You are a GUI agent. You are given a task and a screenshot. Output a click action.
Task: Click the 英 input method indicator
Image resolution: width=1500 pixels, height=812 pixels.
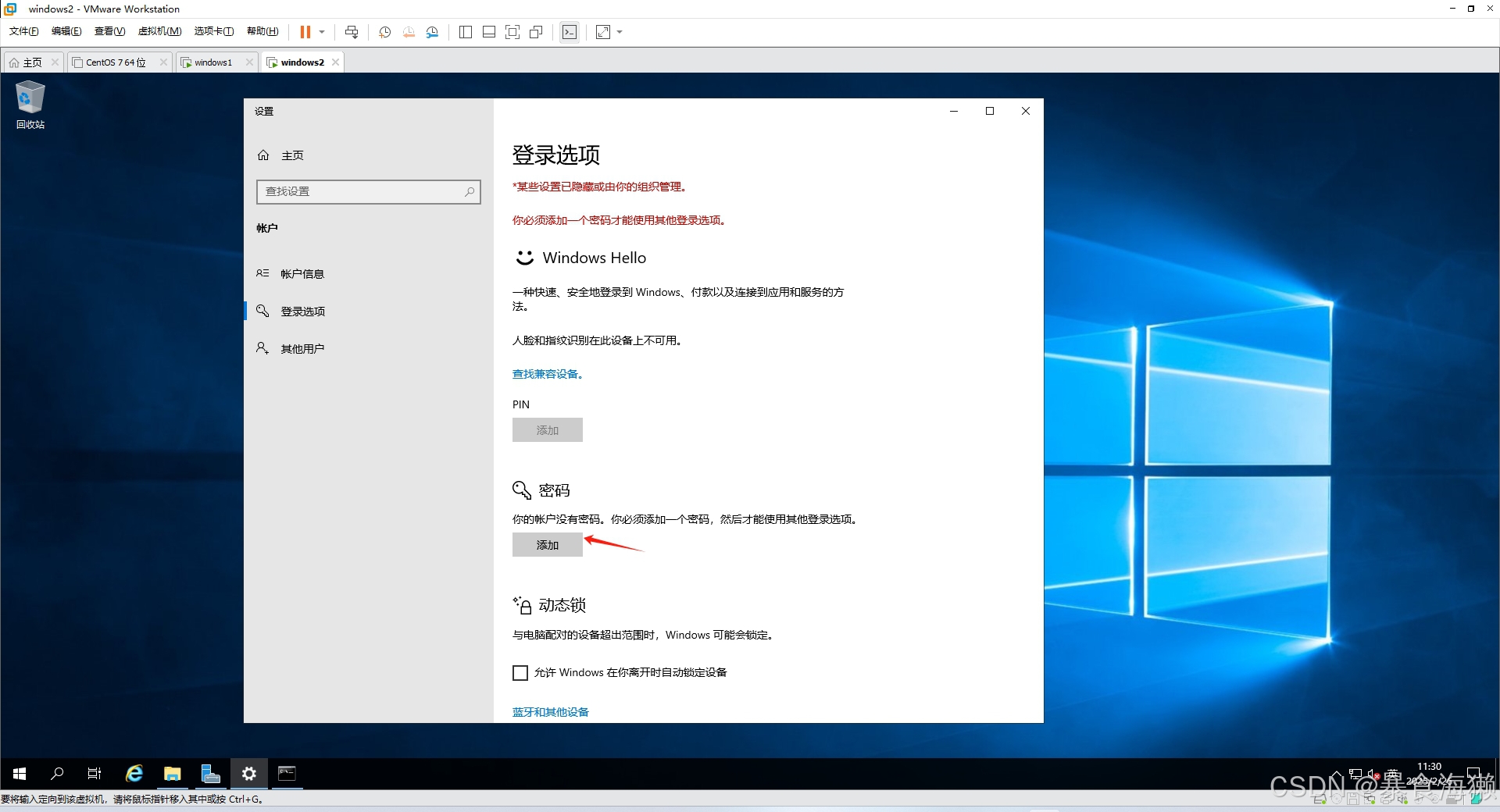click(1392, 775)
